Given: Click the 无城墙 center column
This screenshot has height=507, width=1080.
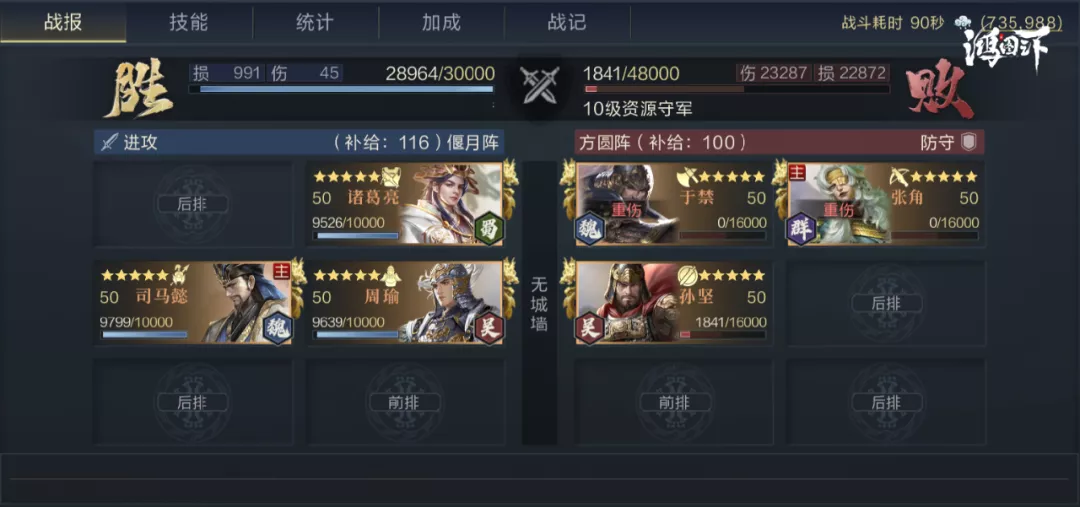Looking at the screenshot, I should 539,303.
